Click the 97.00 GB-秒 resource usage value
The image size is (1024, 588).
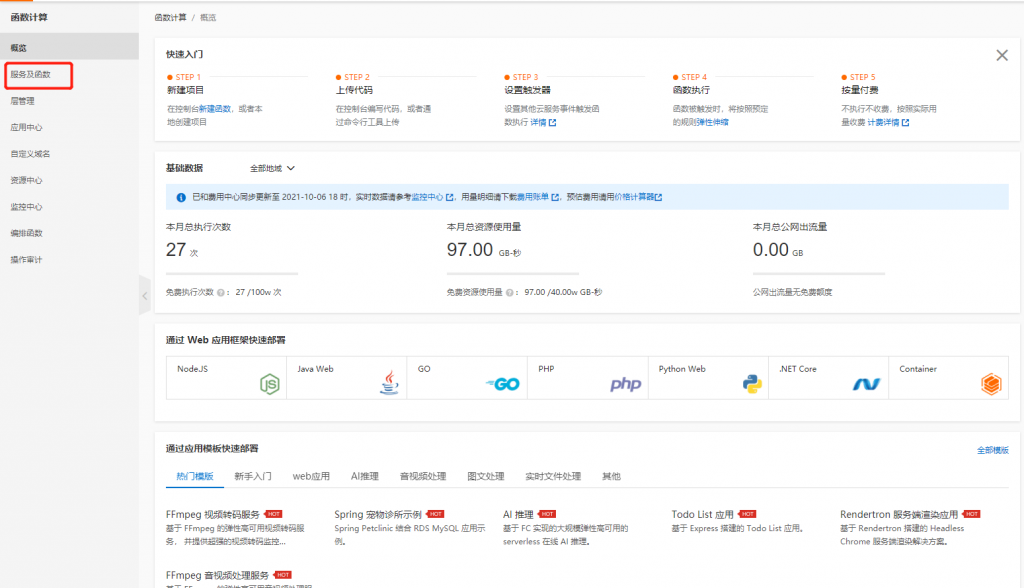coord(483,250)
